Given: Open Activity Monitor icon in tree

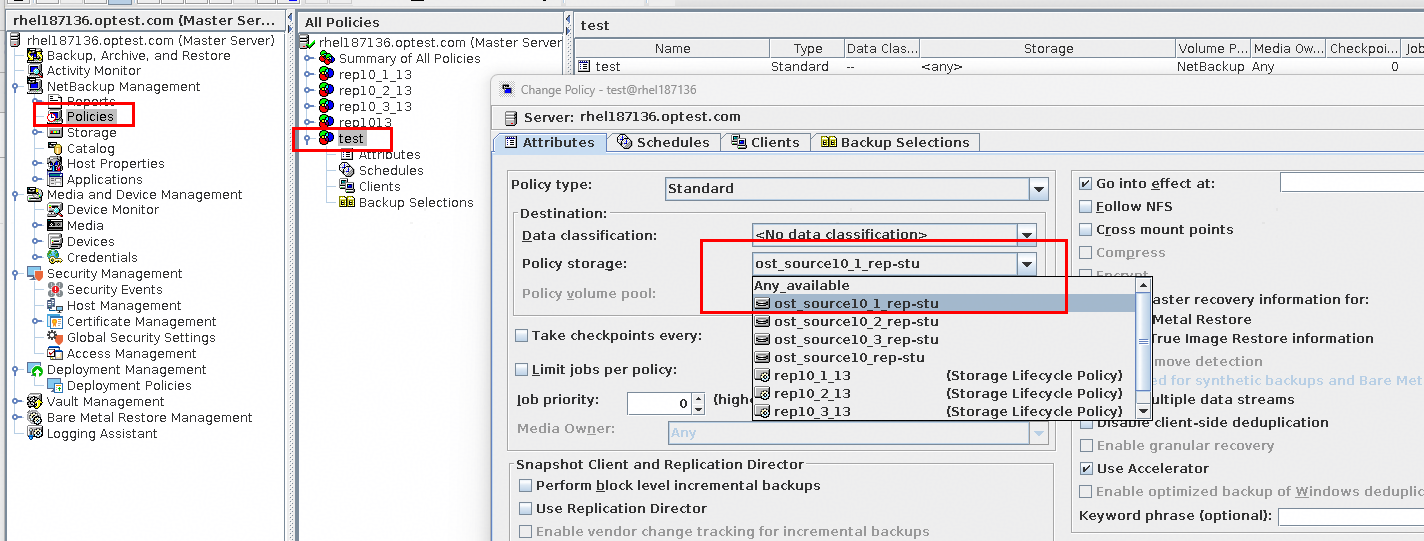Looking at the screenshot, I should [x=35, y=71].
